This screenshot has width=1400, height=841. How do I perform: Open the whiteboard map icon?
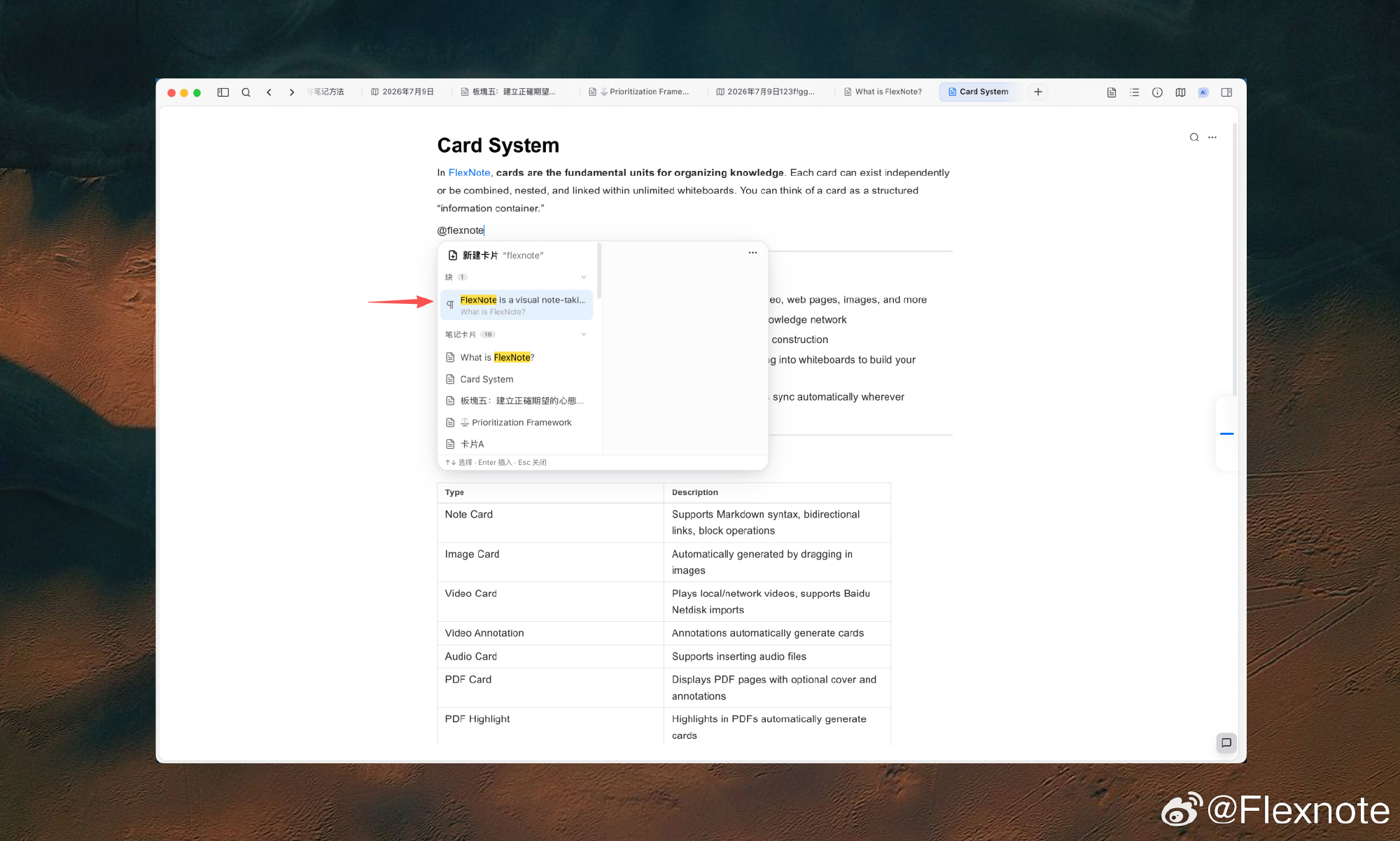pyautogui.click(x=1181, y=92)
